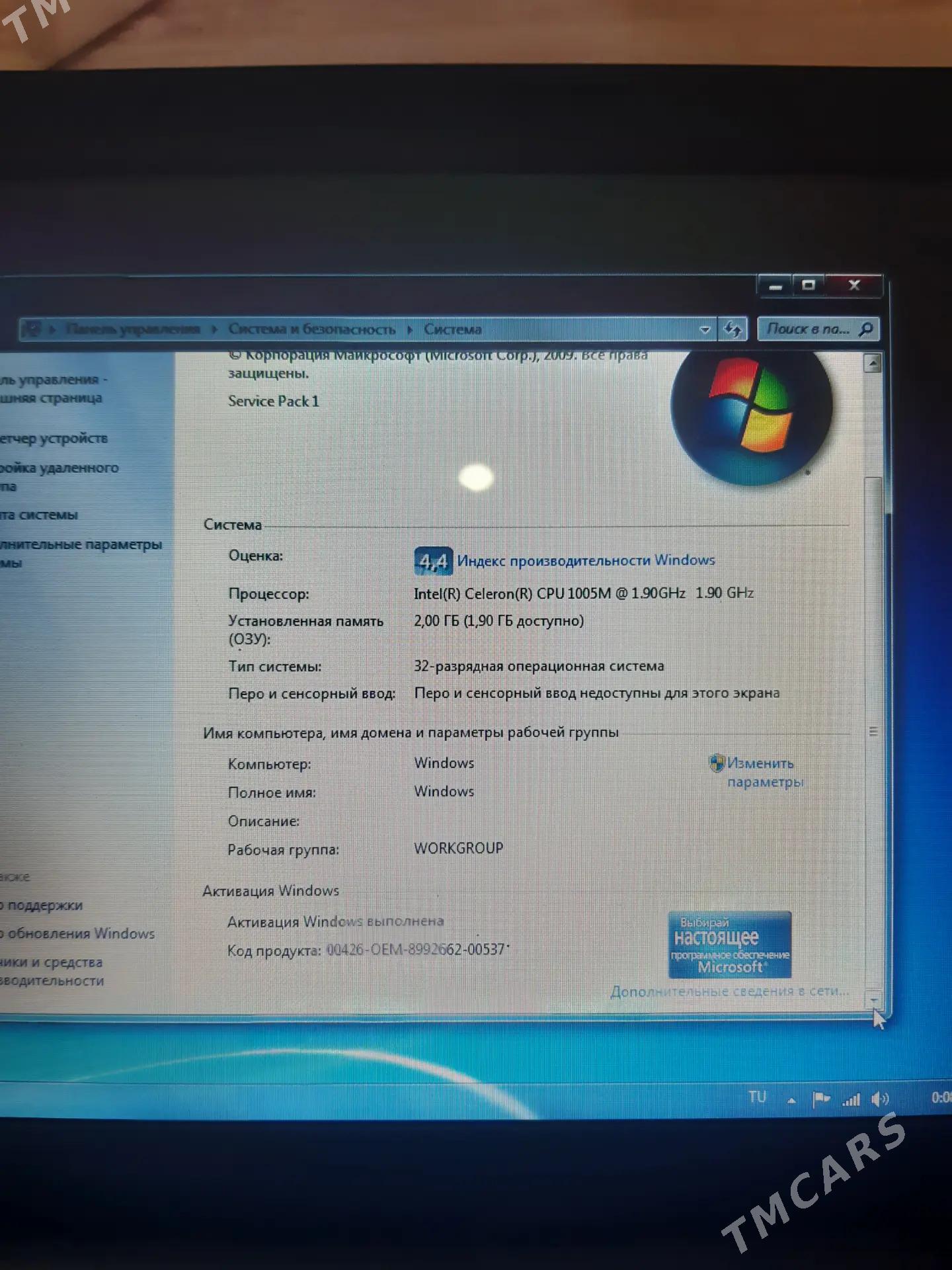Open the volume speaker icon
Image resolution: width=952 pixels, height=1270 pixels.
click(x=880, y=1099)
